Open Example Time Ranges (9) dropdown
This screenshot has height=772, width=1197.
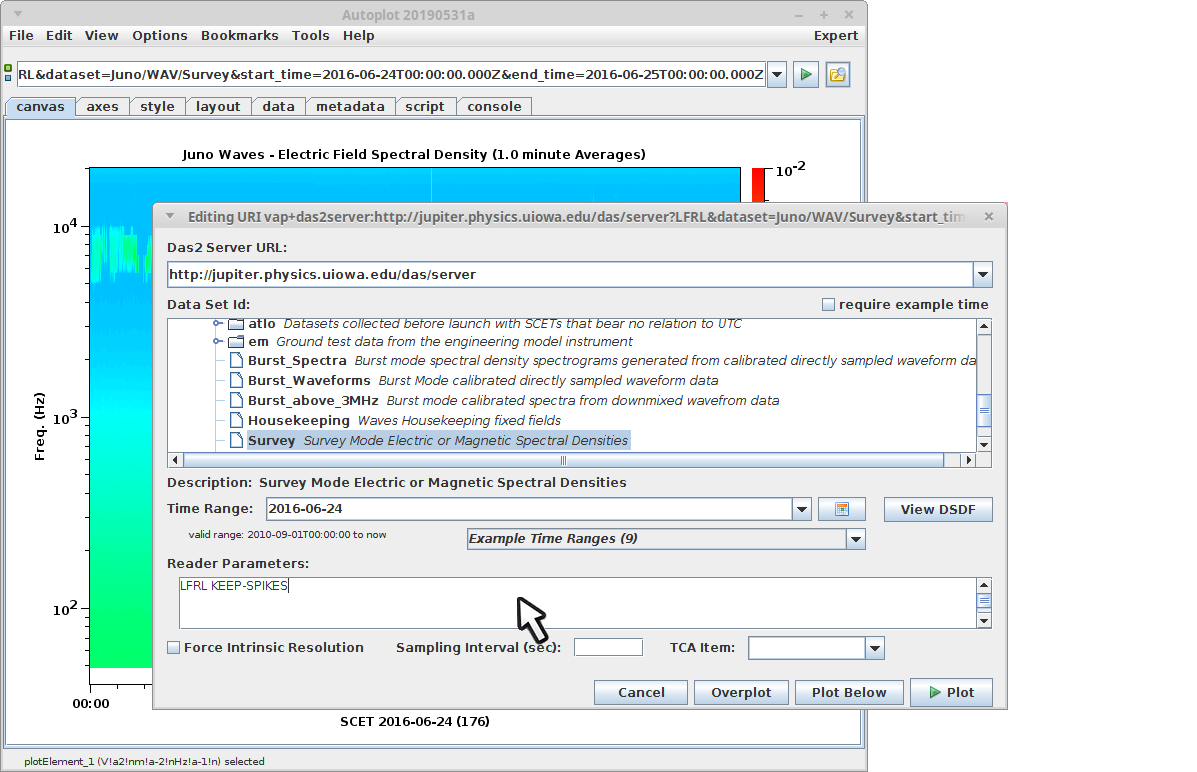[x=856, y=539]
